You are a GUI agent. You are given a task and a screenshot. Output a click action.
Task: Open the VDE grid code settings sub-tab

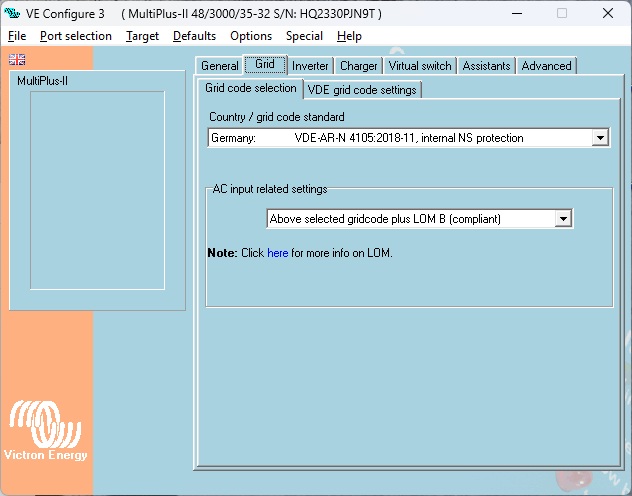click(x=362, y=90)
